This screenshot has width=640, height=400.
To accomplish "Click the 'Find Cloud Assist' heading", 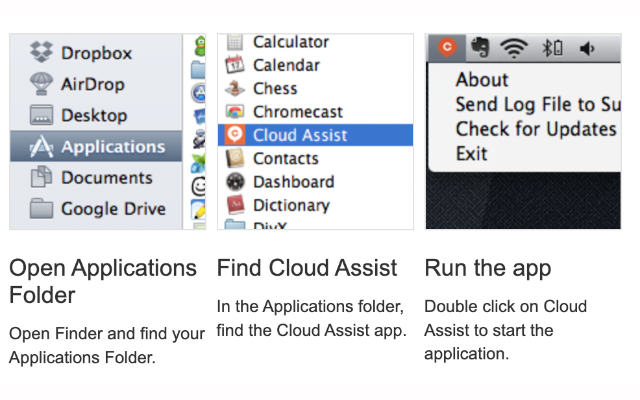I will tap(307, 268).
